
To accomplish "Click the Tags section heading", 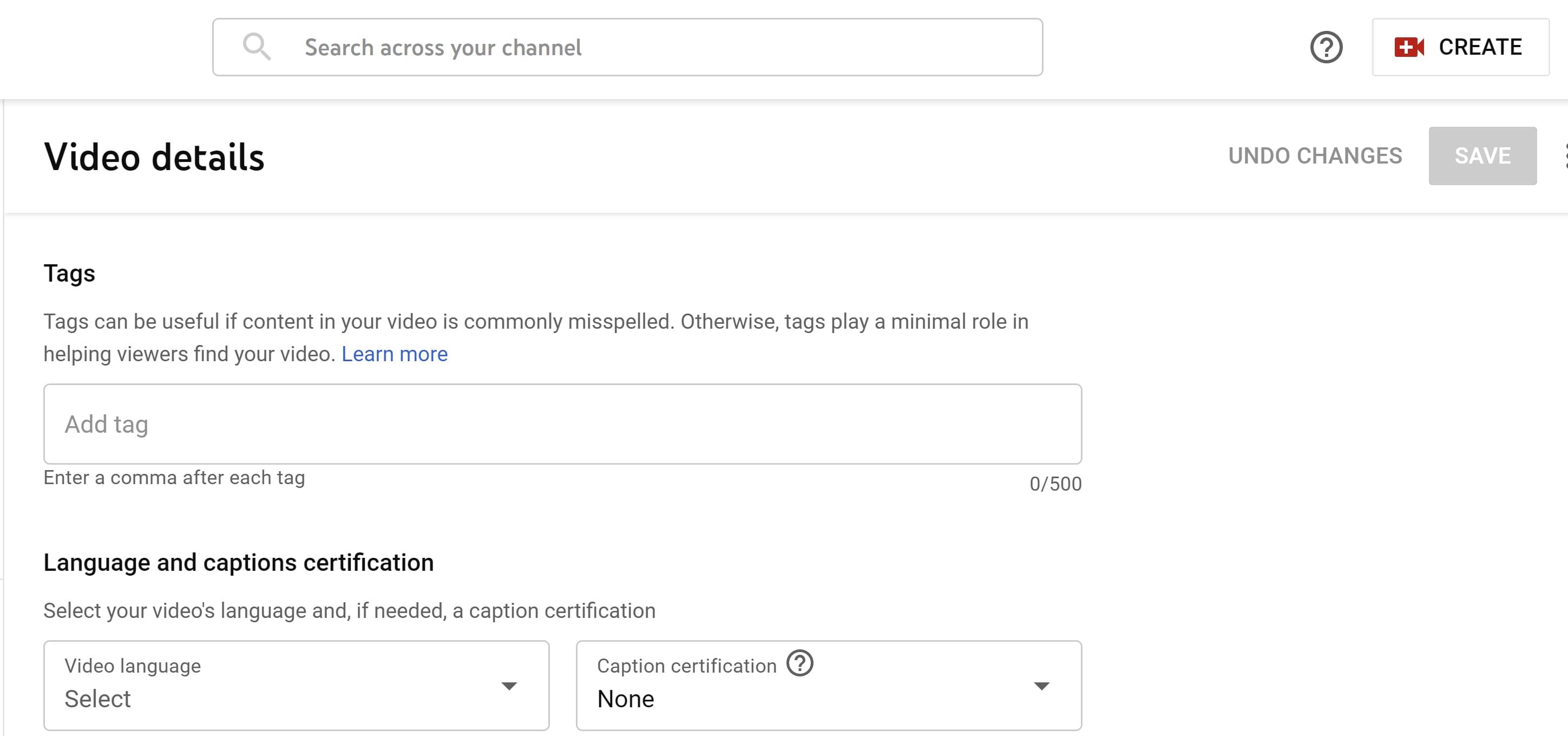I will [x=69, y=273].
